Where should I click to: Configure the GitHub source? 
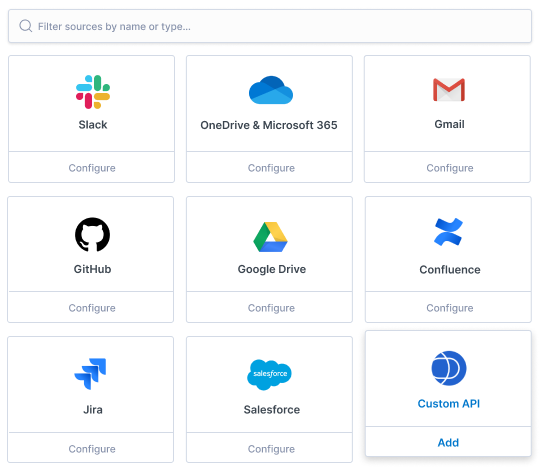pos(92,307)
